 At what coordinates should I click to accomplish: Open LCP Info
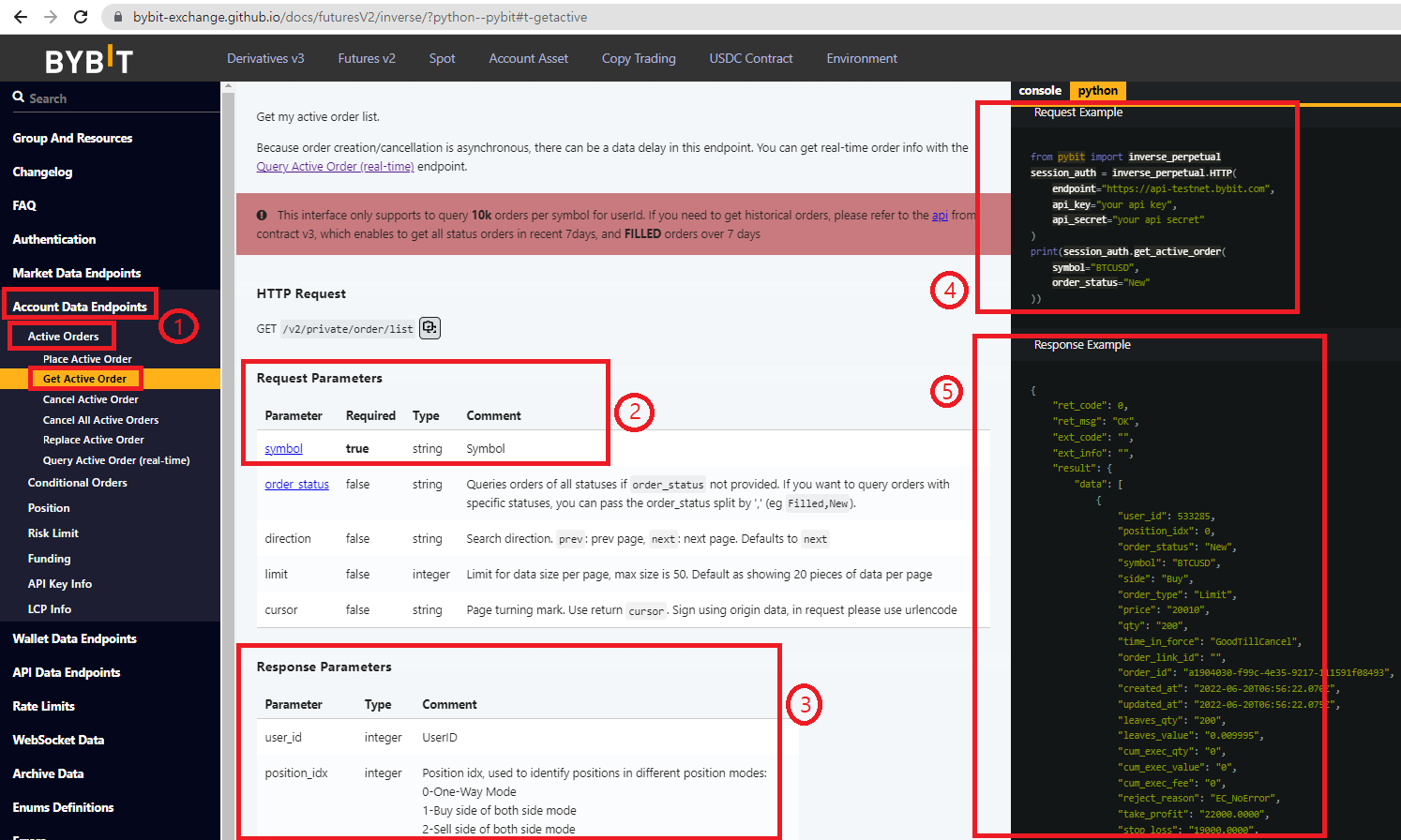point(49,609)
